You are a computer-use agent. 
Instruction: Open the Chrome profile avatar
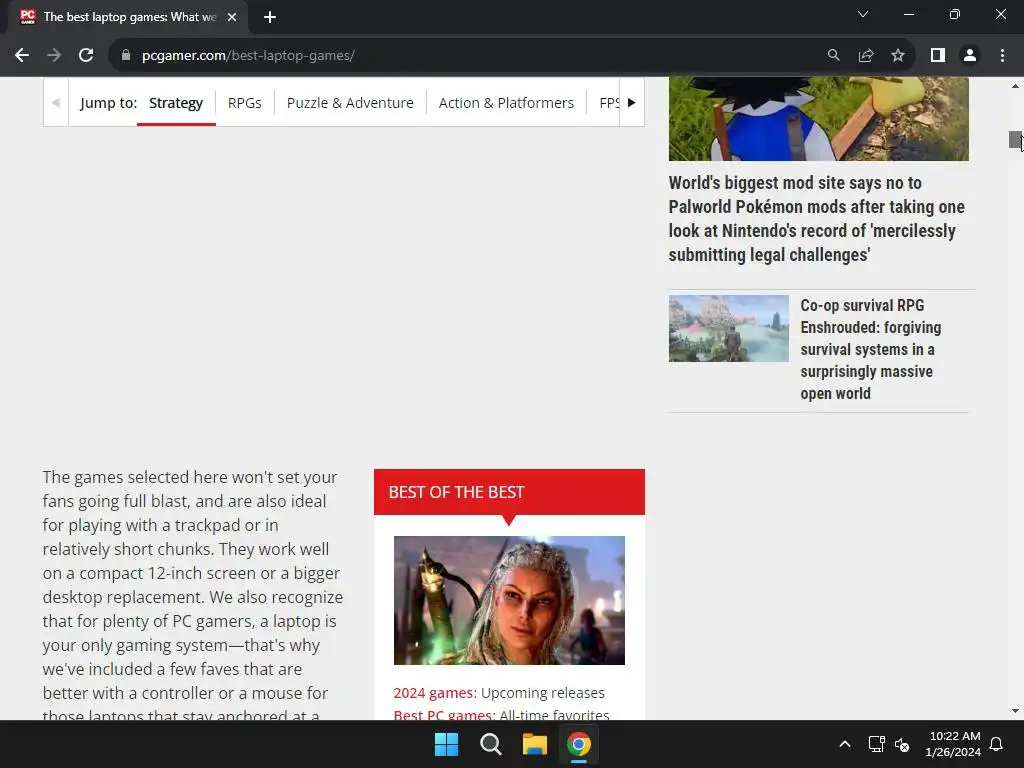point(970,56)
